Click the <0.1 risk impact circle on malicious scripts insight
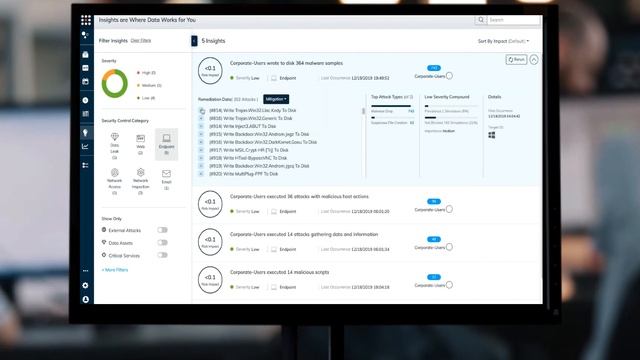The width and height of the screenshot is (640, 360). click(x=210, y=280)
